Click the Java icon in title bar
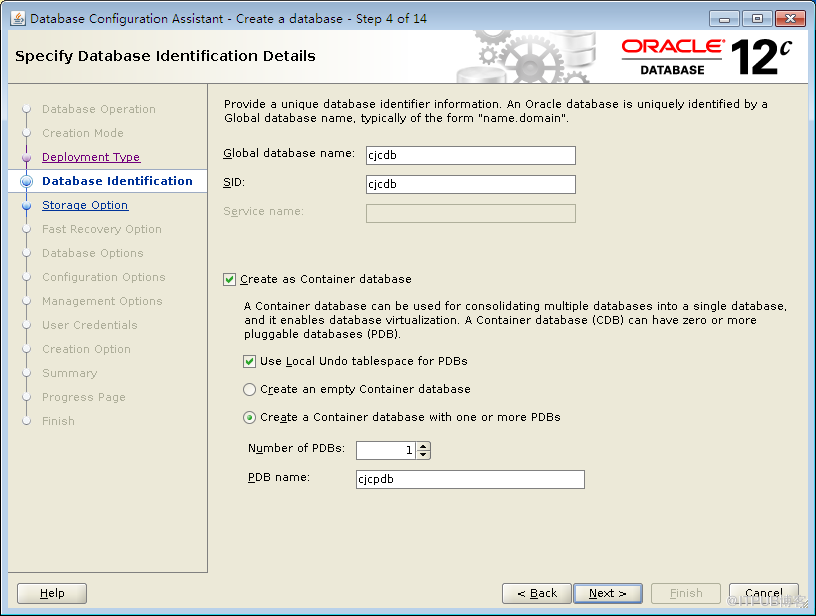816x616 pixels. point(18,19)
